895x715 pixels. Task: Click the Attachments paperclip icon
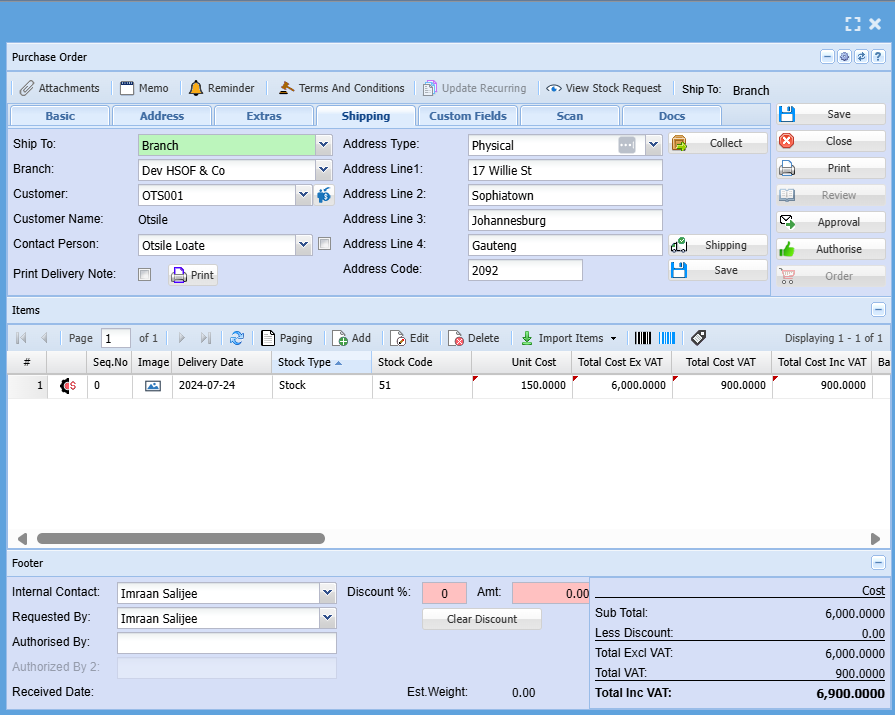click(x=27, y=88)
